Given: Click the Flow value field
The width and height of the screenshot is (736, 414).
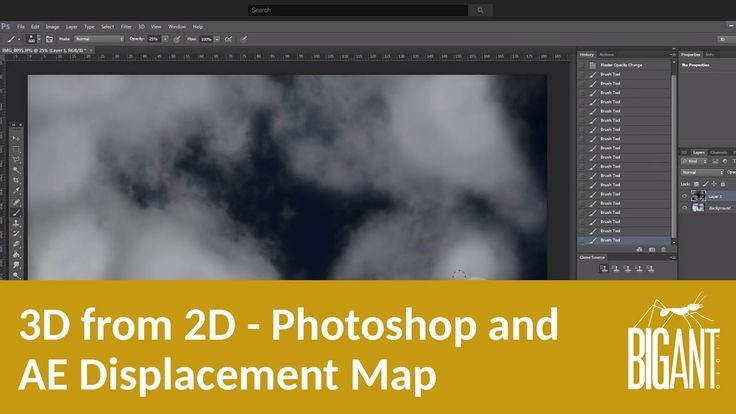Looking at the screenshot, I should click(206, 39).
